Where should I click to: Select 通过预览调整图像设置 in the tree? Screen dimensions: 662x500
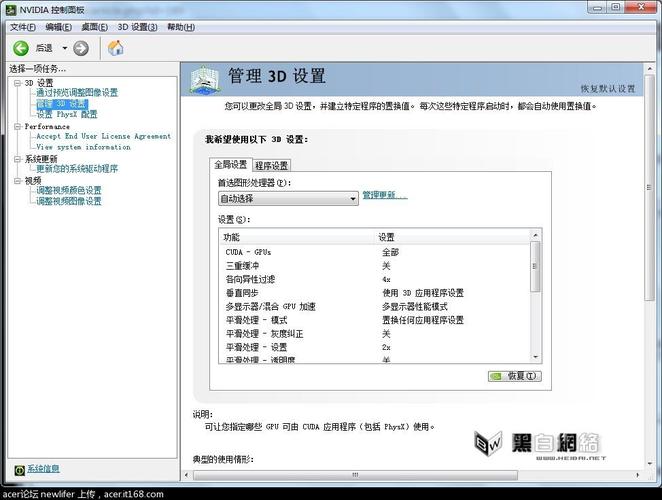(x=77, y=93)
